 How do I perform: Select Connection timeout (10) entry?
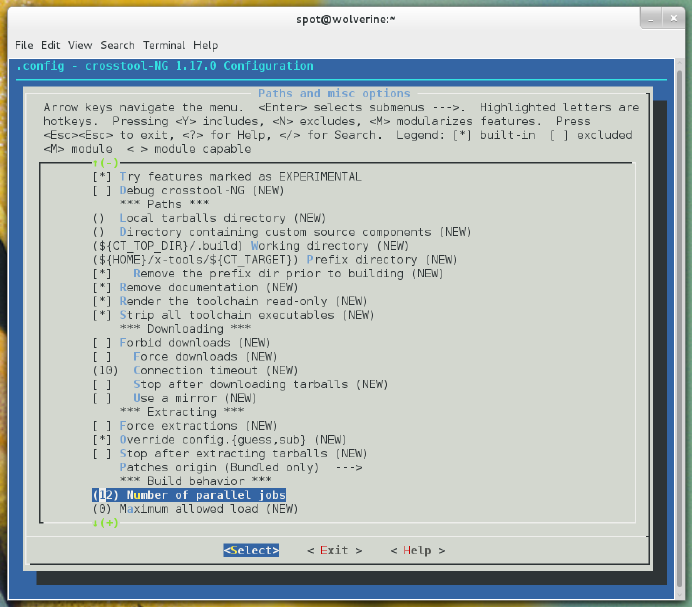pos(196,370)
